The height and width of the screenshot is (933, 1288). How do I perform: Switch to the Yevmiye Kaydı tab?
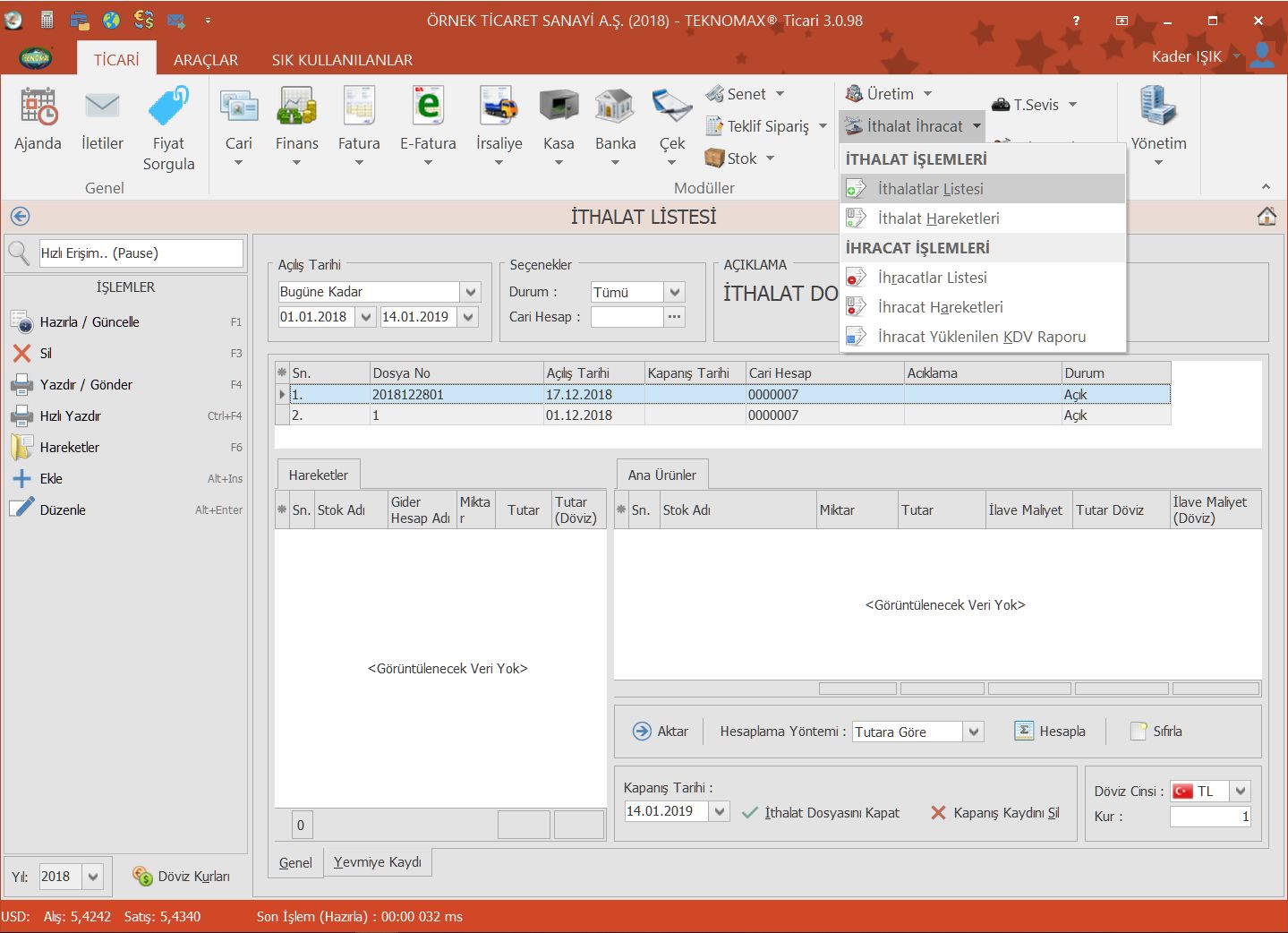point(377,862)
